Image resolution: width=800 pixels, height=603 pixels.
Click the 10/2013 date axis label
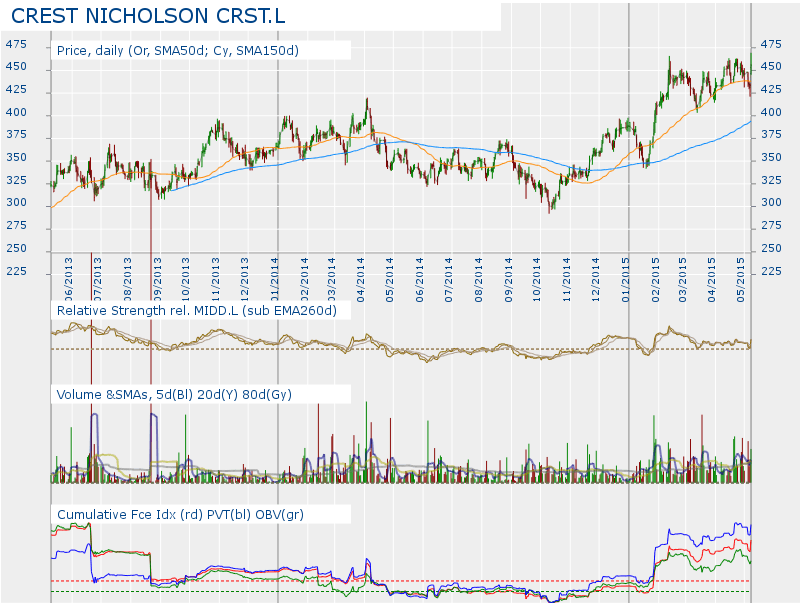pos(185,280)
